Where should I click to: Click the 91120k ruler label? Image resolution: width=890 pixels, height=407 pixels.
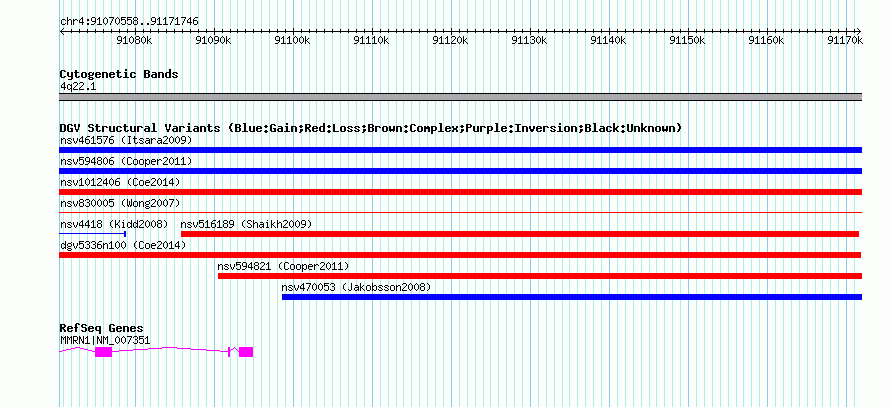tap(451, 40)
